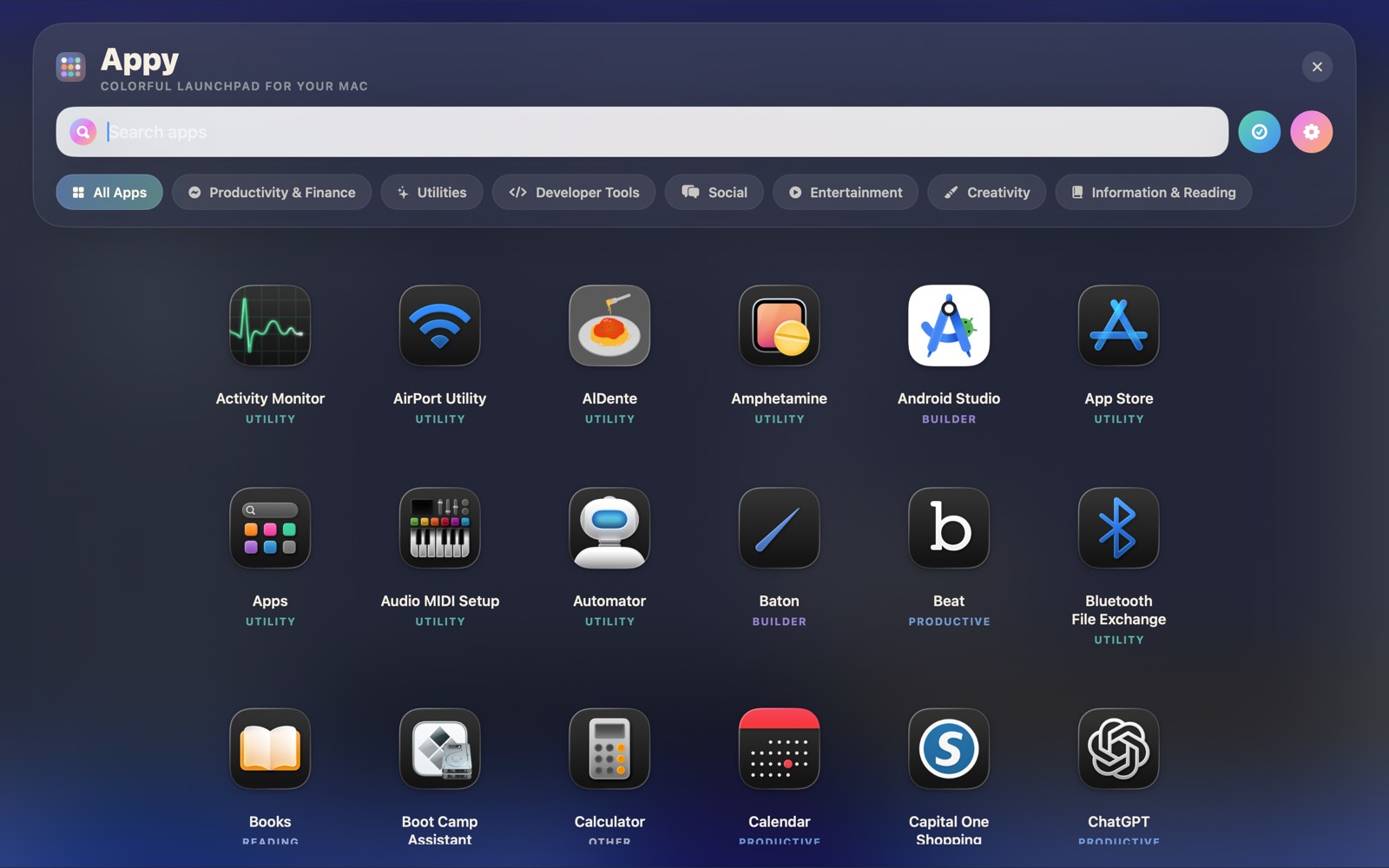Image resolution: width=1389 pixels, height=868 pixels.
Task: Click the 'Automator' app name
Action: point(609,601)
